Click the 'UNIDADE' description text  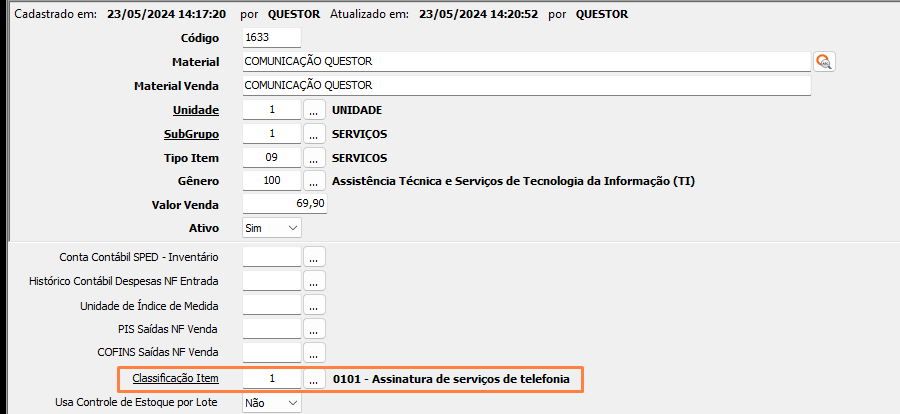[357, 110]
